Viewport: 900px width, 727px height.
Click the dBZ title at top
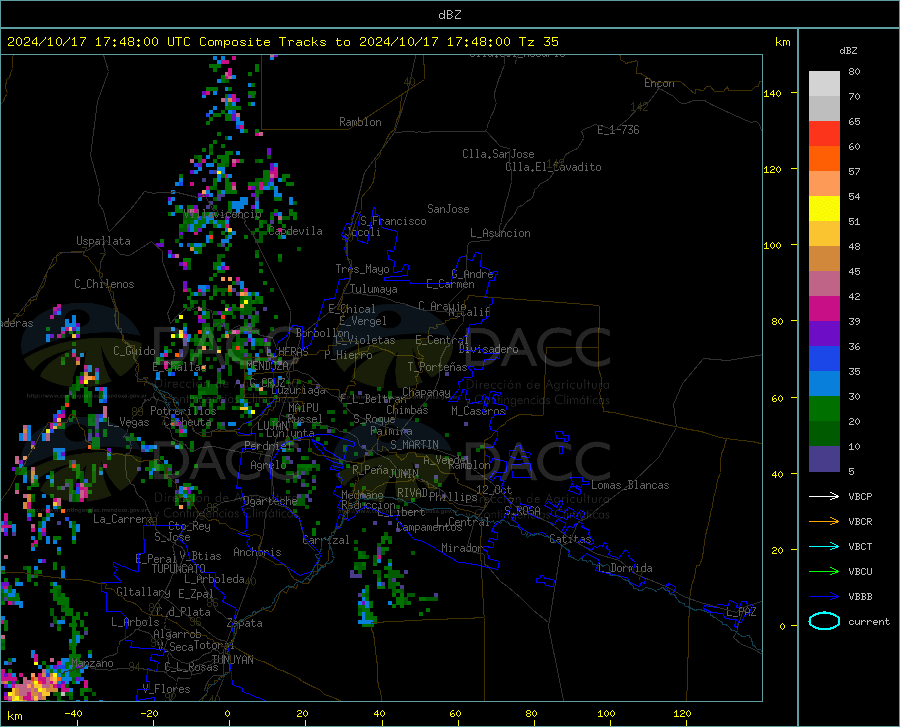(449, 15)
